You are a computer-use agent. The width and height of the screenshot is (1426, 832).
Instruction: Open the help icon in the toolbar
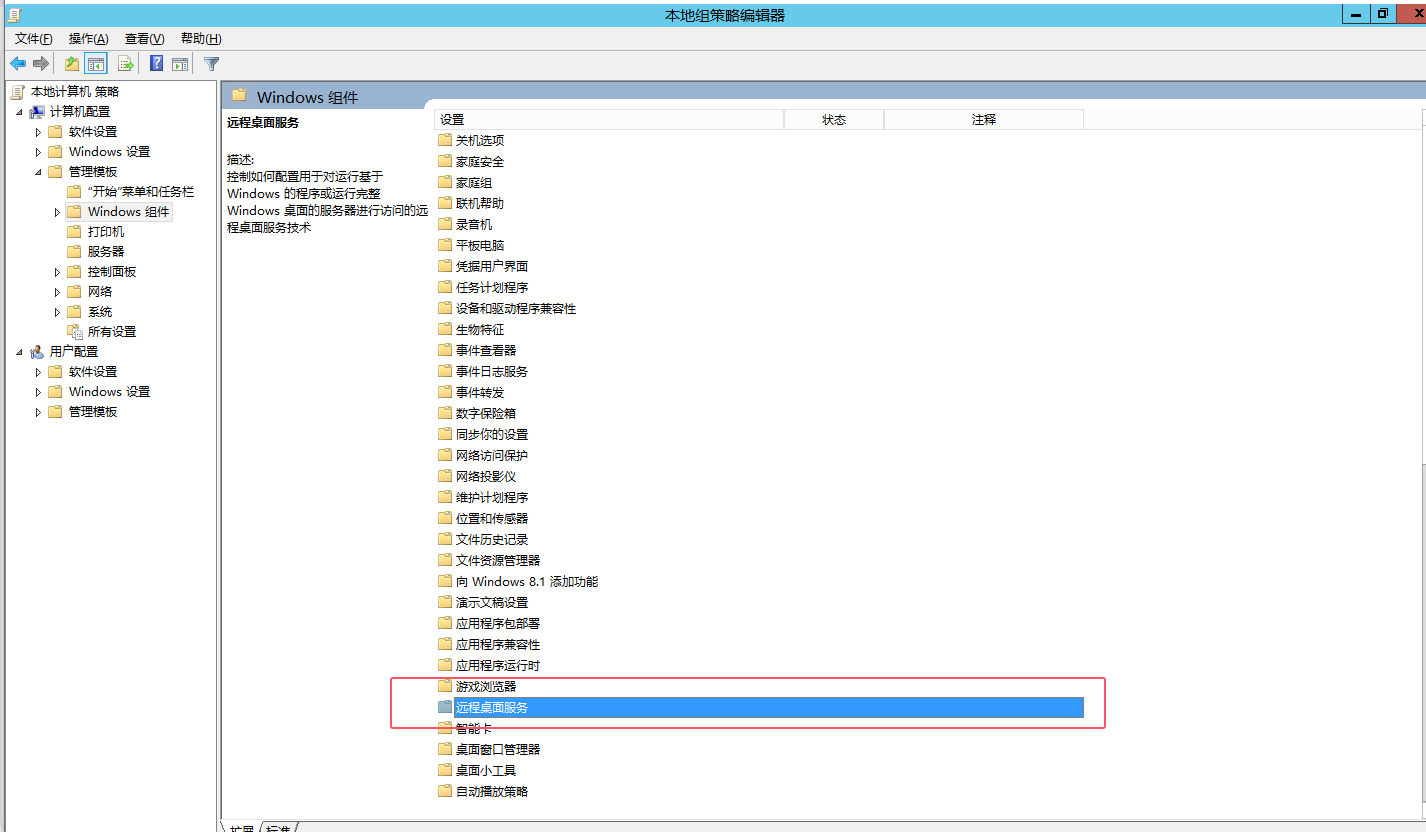[156, 63]
